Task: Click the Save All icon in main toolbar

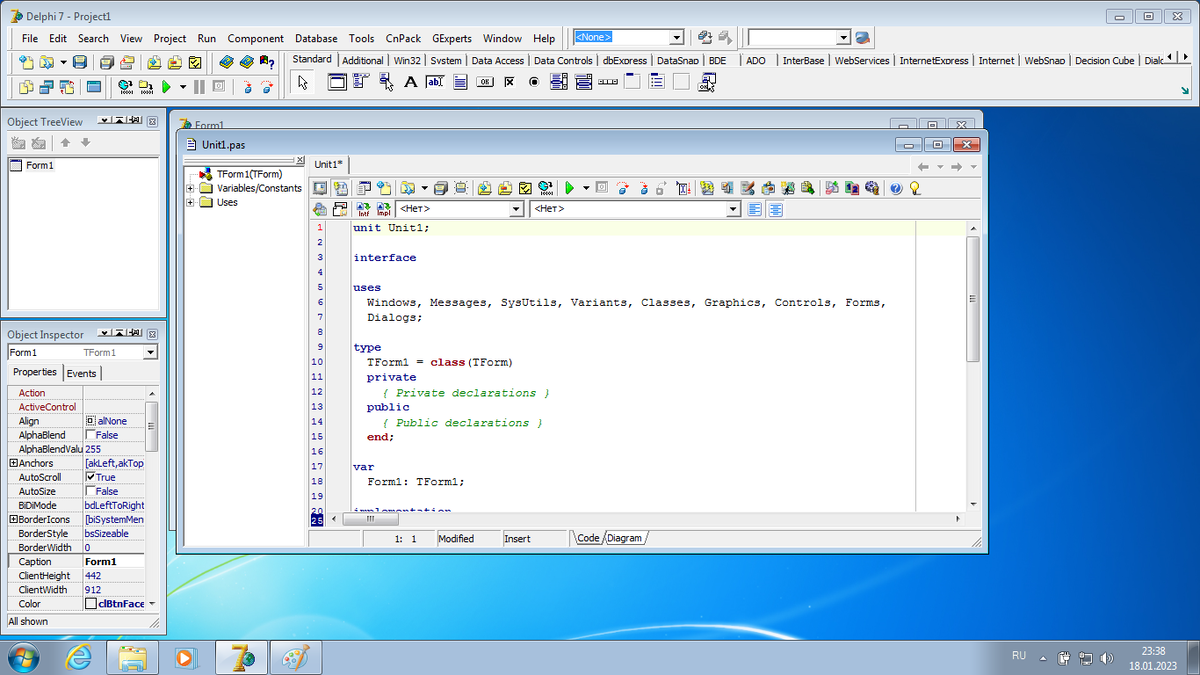Action: point(108,62)
